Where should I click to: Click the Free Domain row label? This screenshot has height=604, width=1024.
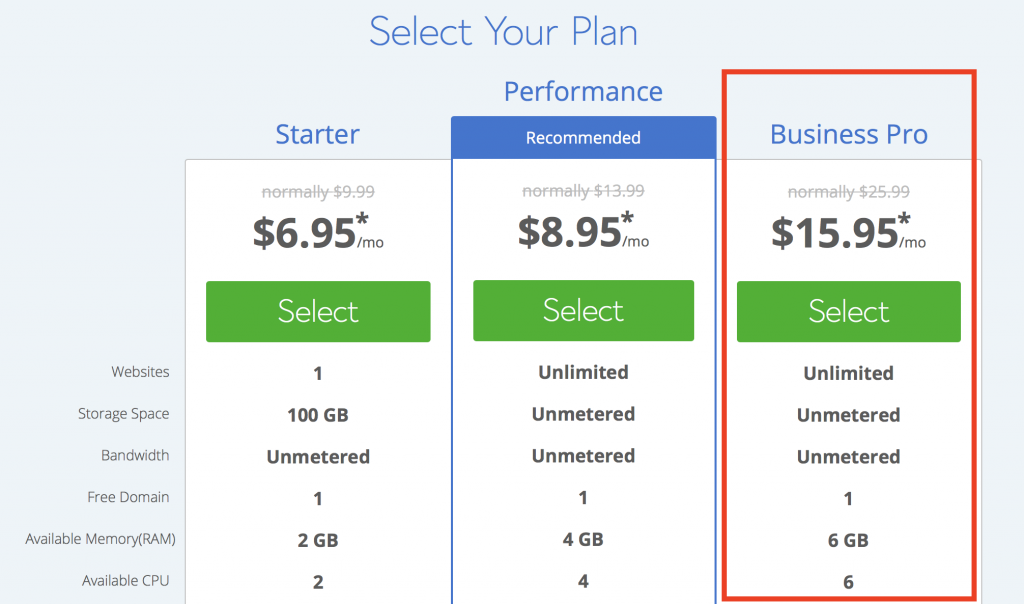(x=128, y=497)
